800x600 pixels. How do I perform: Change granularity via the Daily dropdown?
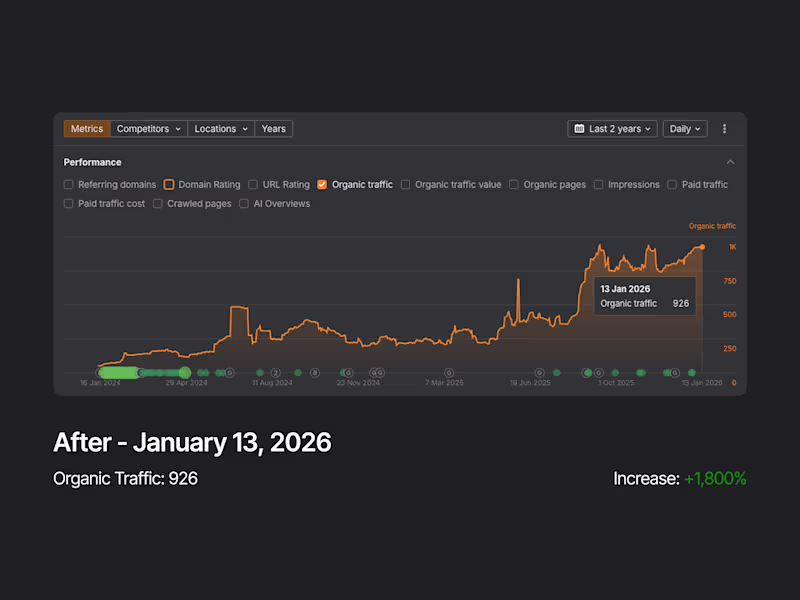(x=684, y=128)
